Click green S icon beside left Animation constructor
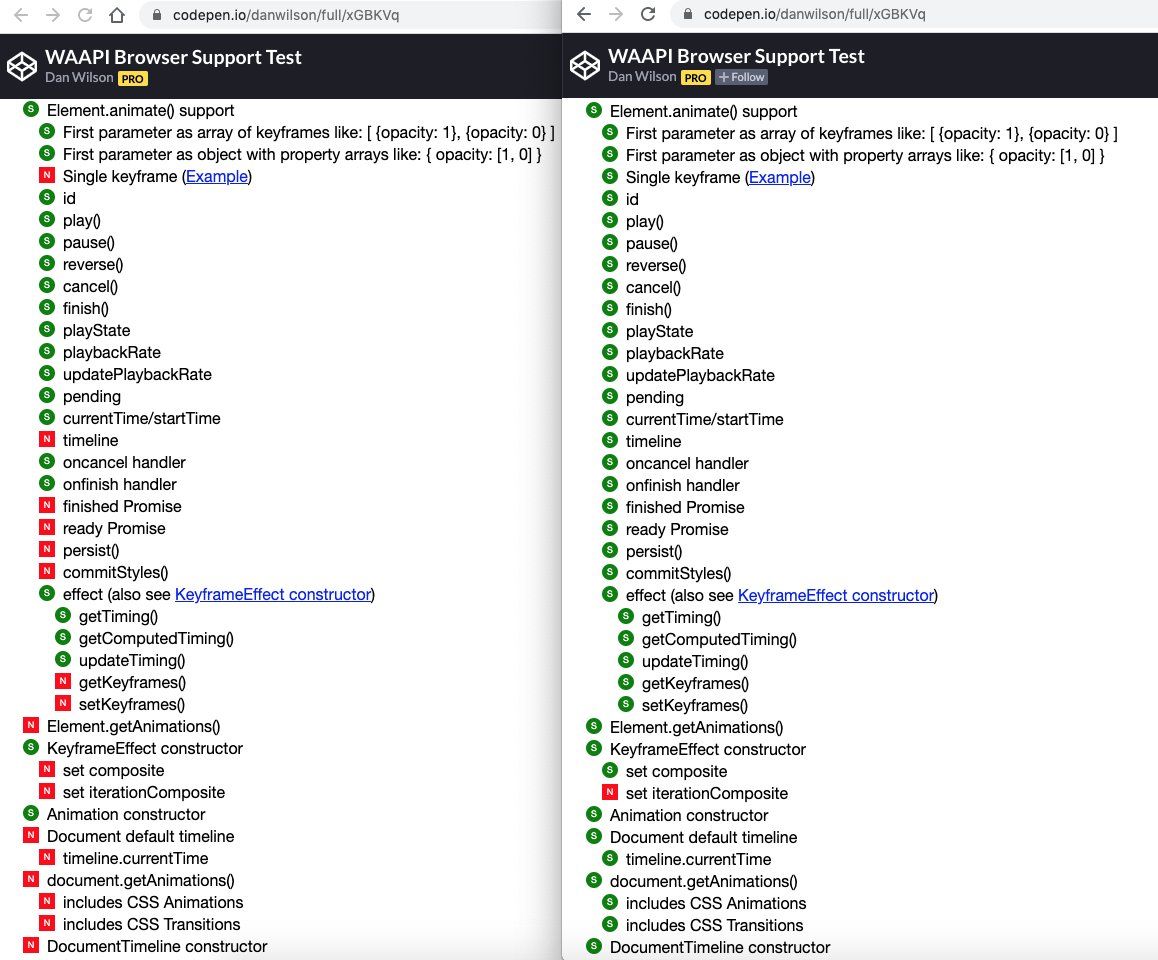Viewport: 1158px width, 960px height. (30, 814)
